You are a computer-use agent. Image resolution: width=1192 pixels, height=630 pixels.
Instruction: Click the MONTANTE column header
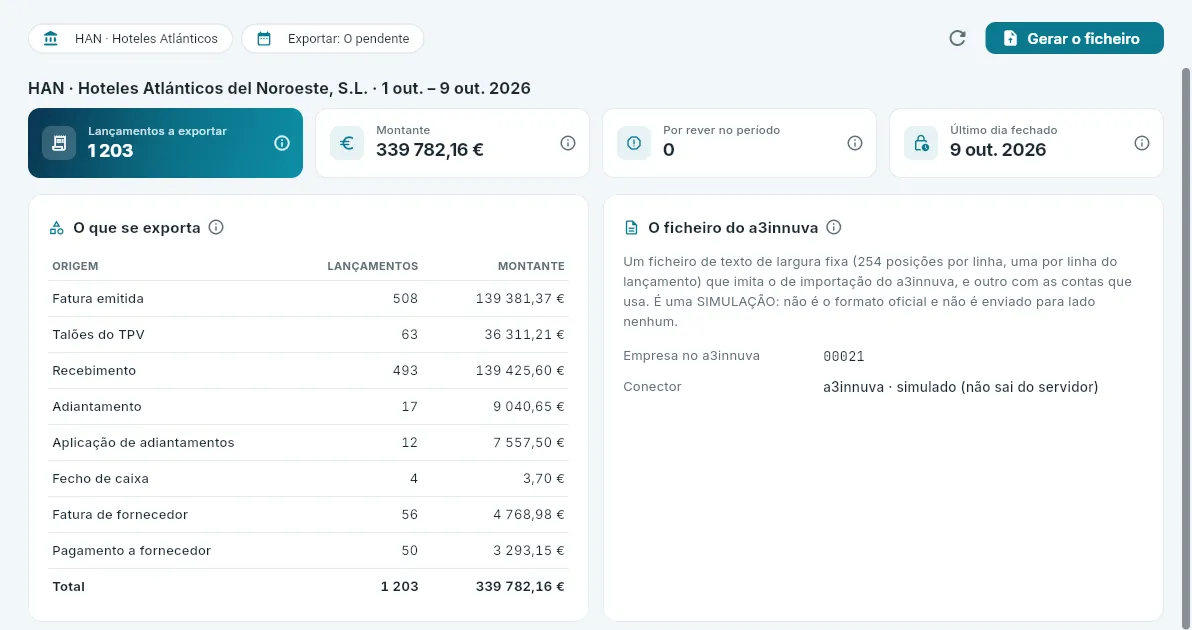(x=531, y=266)
